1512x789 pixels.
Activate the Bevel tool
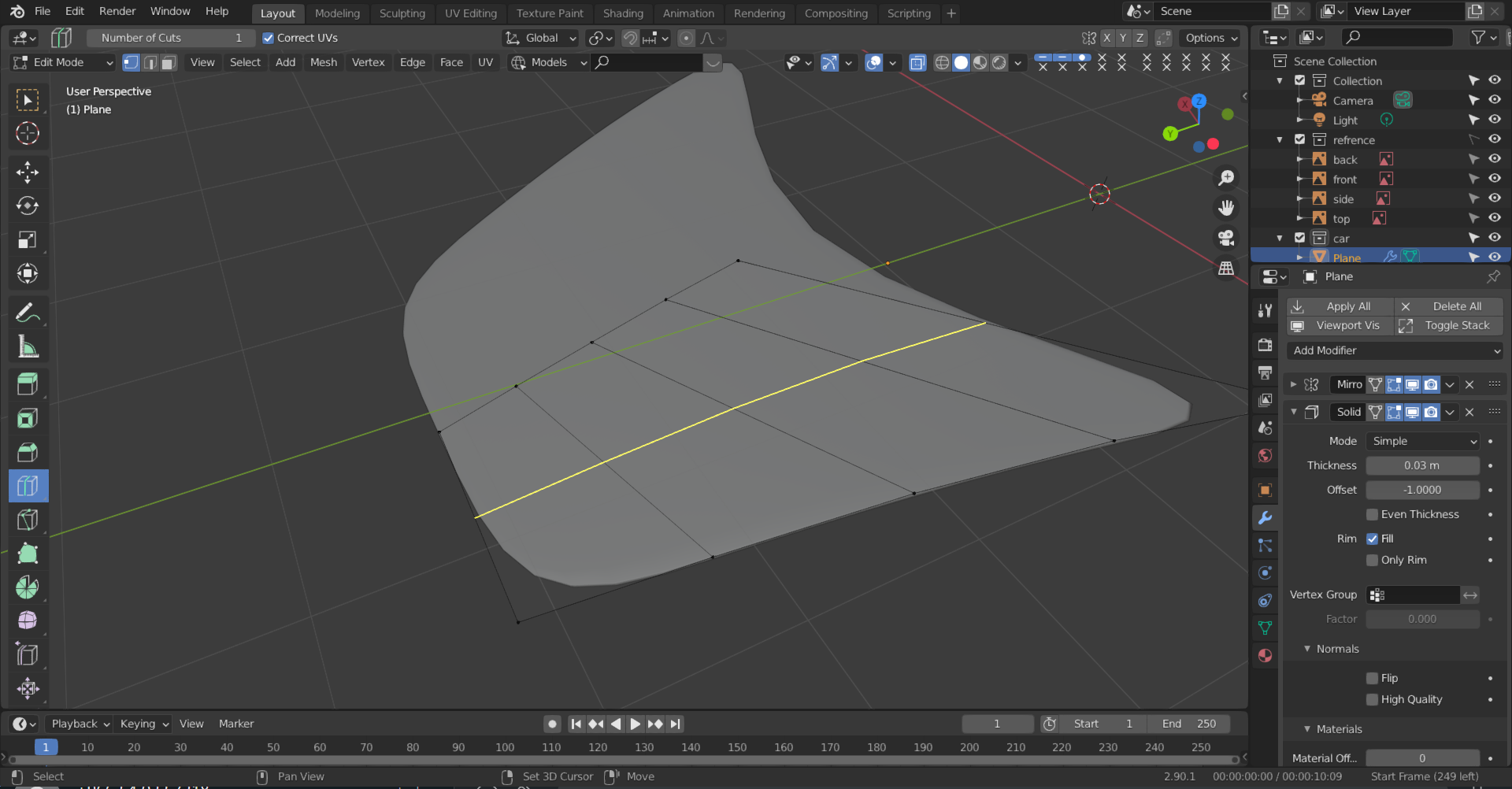pyautogui.click(x=28, y=452)
